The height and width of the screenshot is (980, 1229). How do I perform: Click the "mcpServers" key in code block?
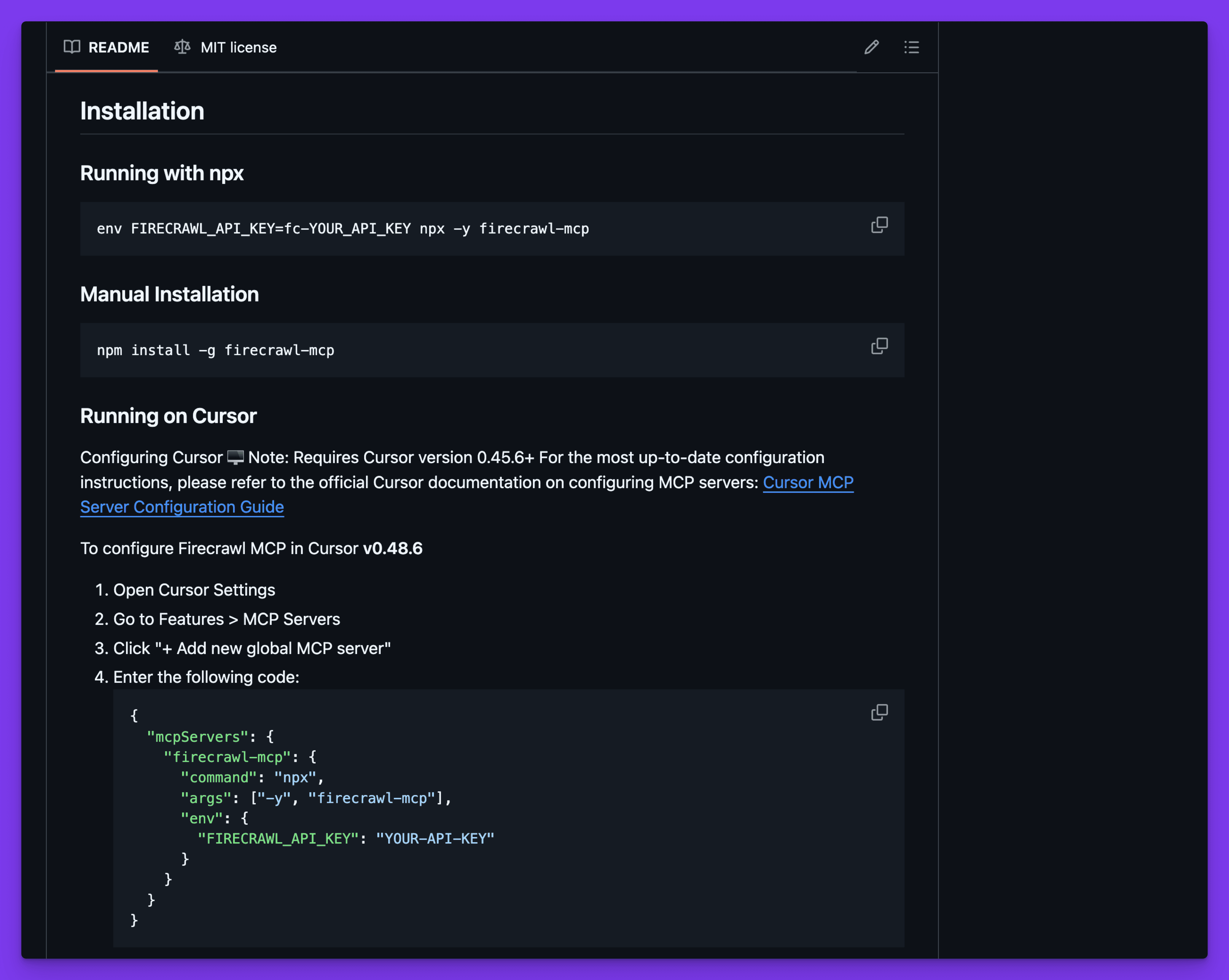[x=197, y=737]
